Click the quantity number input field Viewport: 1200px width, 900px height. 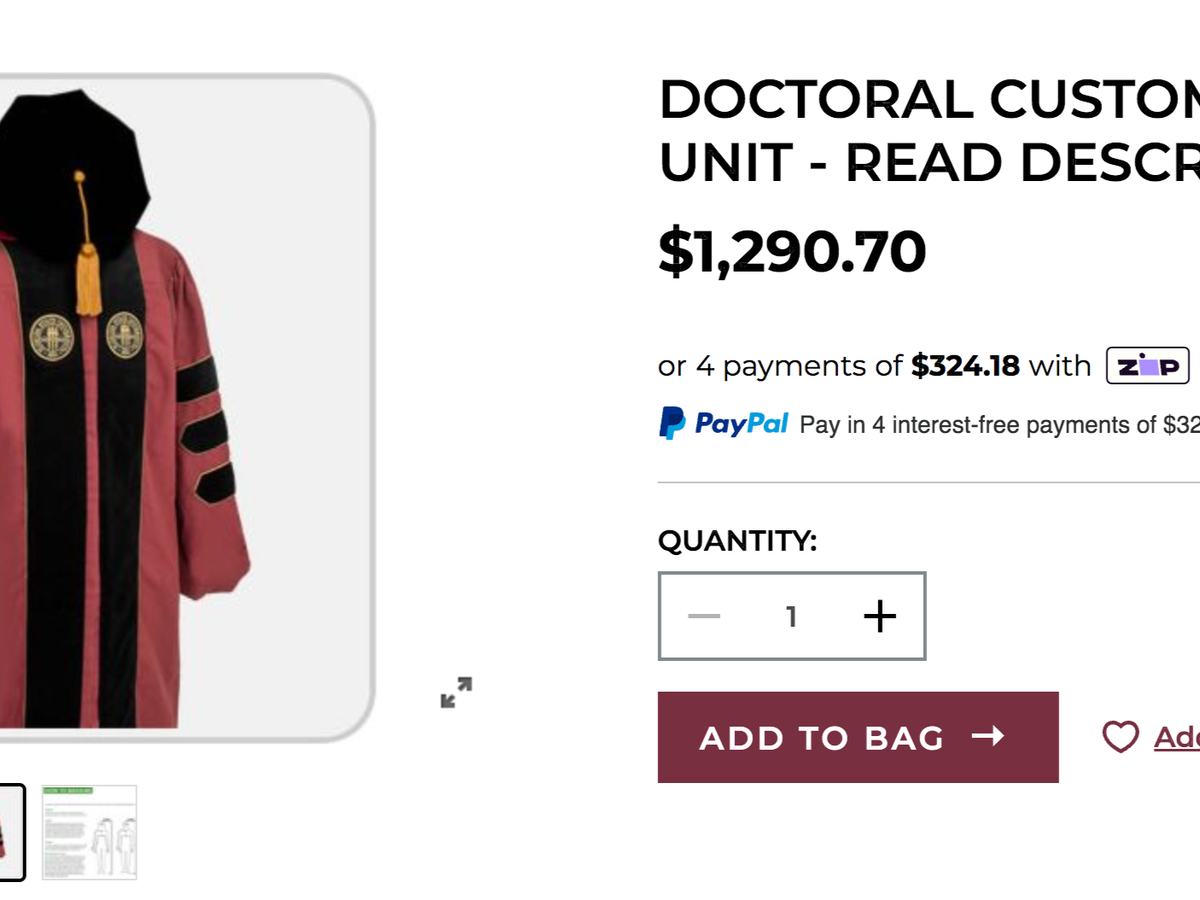click(x=791, y=616)
